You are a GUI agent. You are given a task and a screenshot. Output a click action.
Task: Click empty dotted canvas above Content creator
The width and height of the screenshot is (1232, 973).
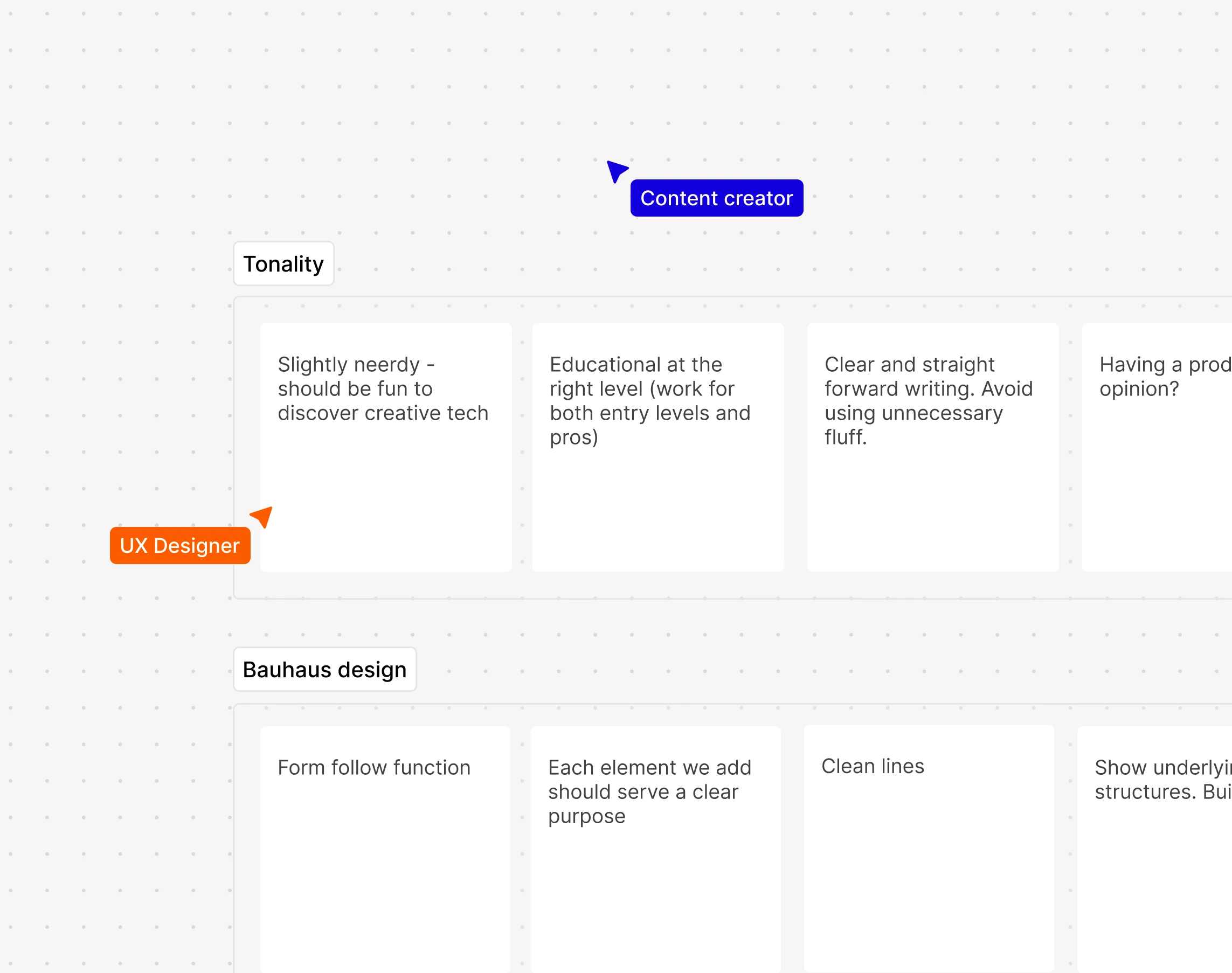point(716,86)
